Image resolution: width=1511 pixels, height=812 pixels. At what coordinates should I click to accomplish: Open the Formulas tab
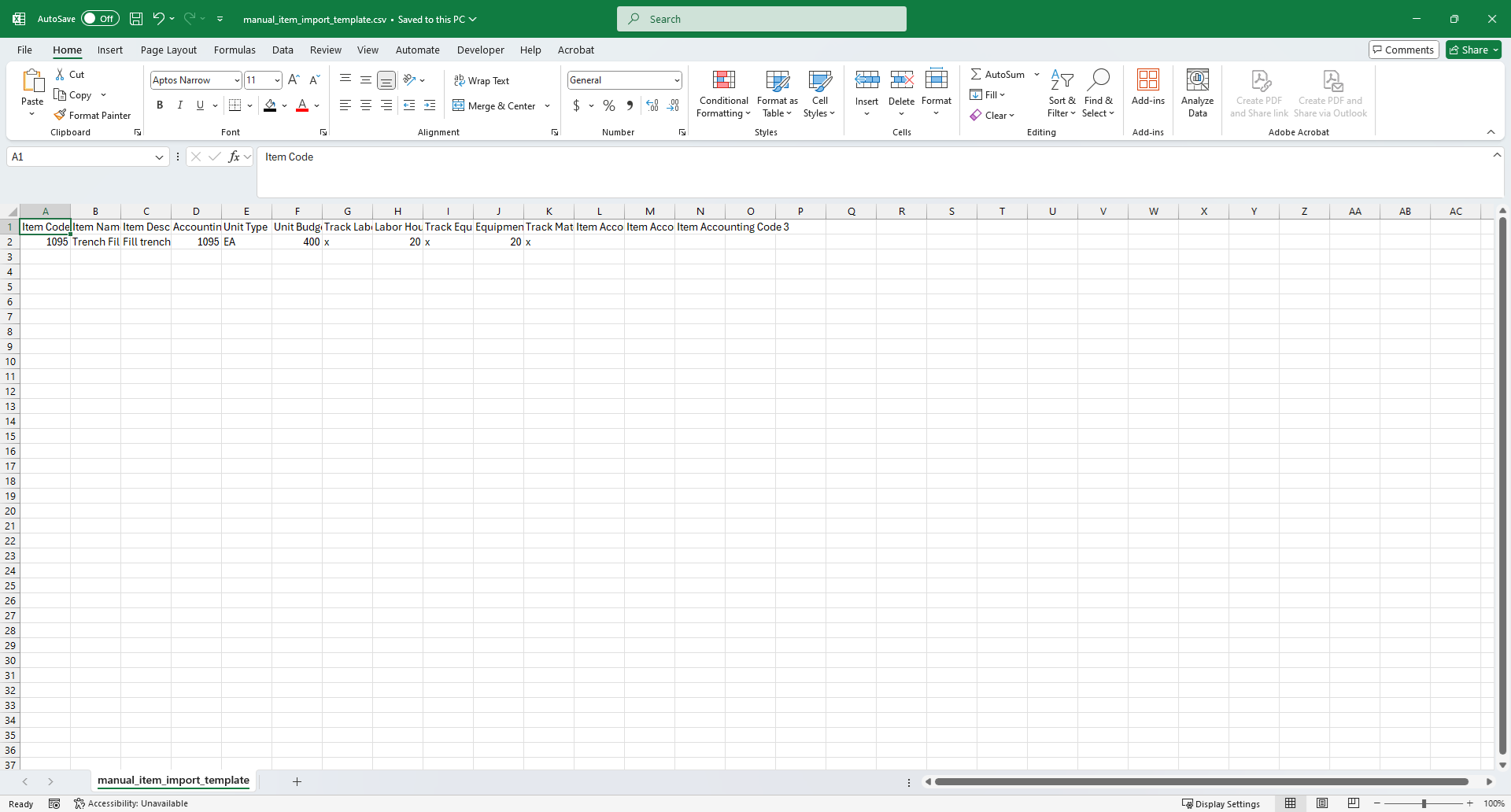[235, 50]
